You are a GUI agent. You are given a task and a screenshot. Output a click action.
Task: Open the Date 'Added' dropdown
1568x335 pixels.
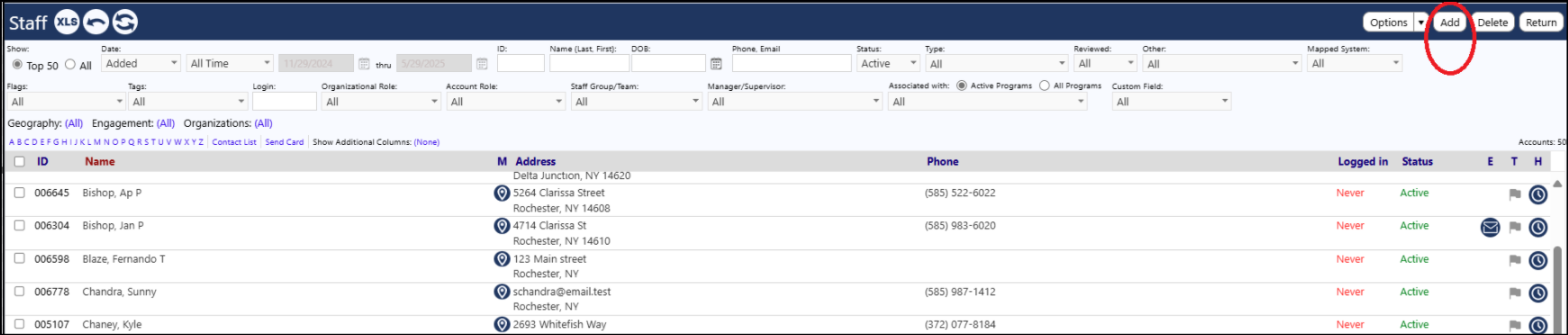141,63
